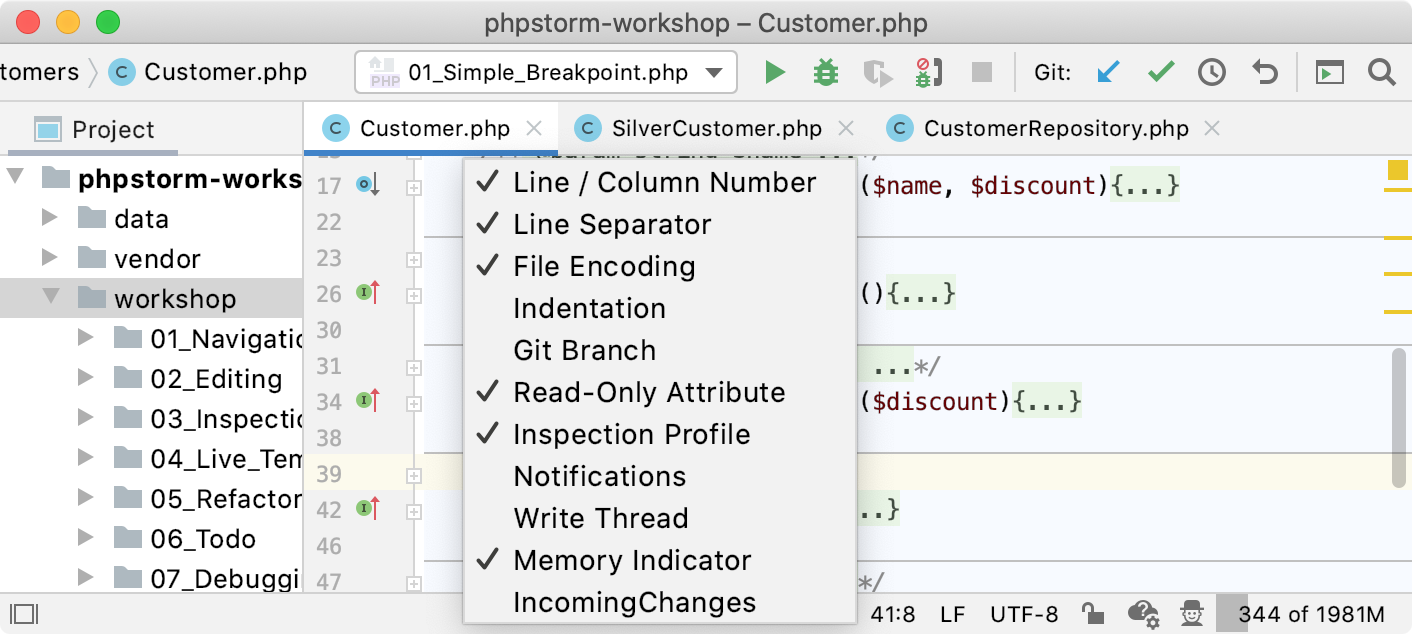
Task: Uncheck Inspection Profile widget
Action: 660,434
